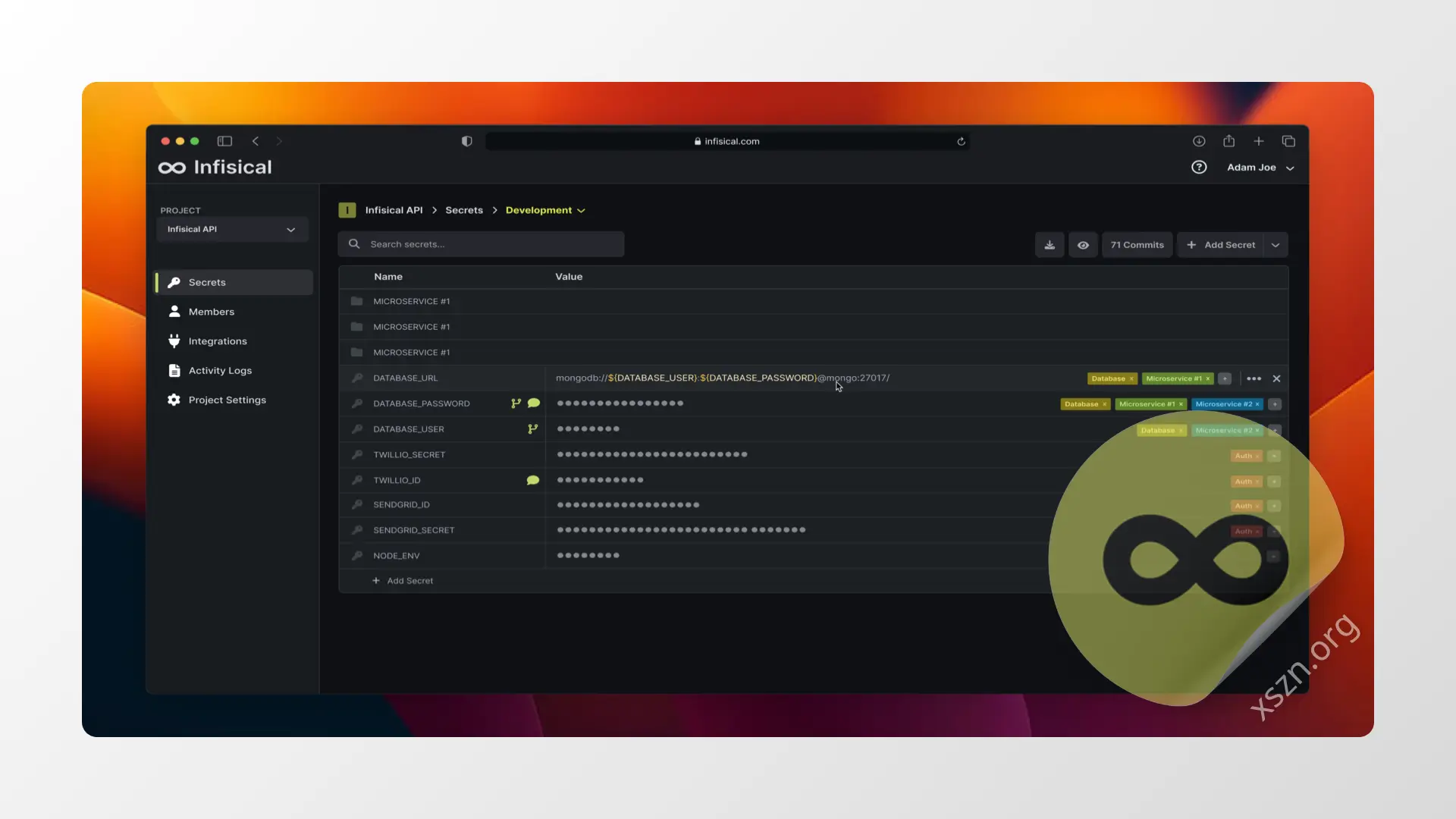Open the green Infisical API project badge
Image resolution: width=1456 pixels, height=819 pixels.
pyautogui.click(x=347, y=210)
